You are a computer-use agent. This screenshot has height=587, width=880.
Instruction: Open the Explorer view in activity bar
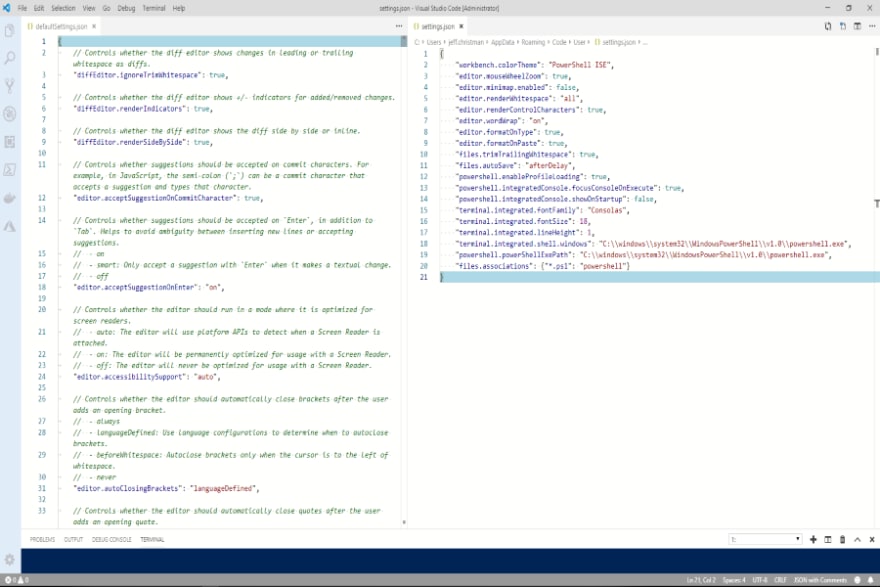(10, 30)
